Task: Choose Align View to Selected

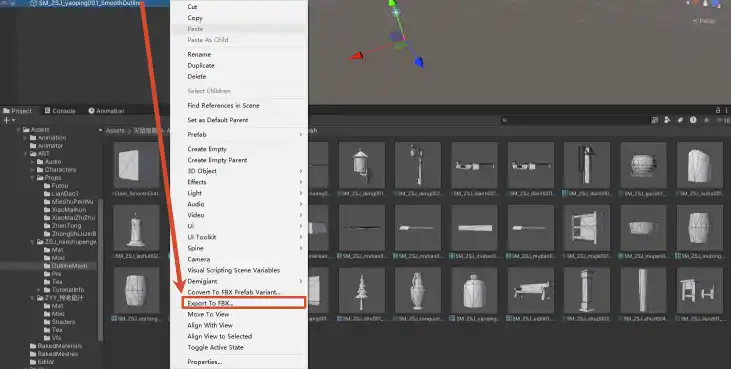Action: pos(239,336)
